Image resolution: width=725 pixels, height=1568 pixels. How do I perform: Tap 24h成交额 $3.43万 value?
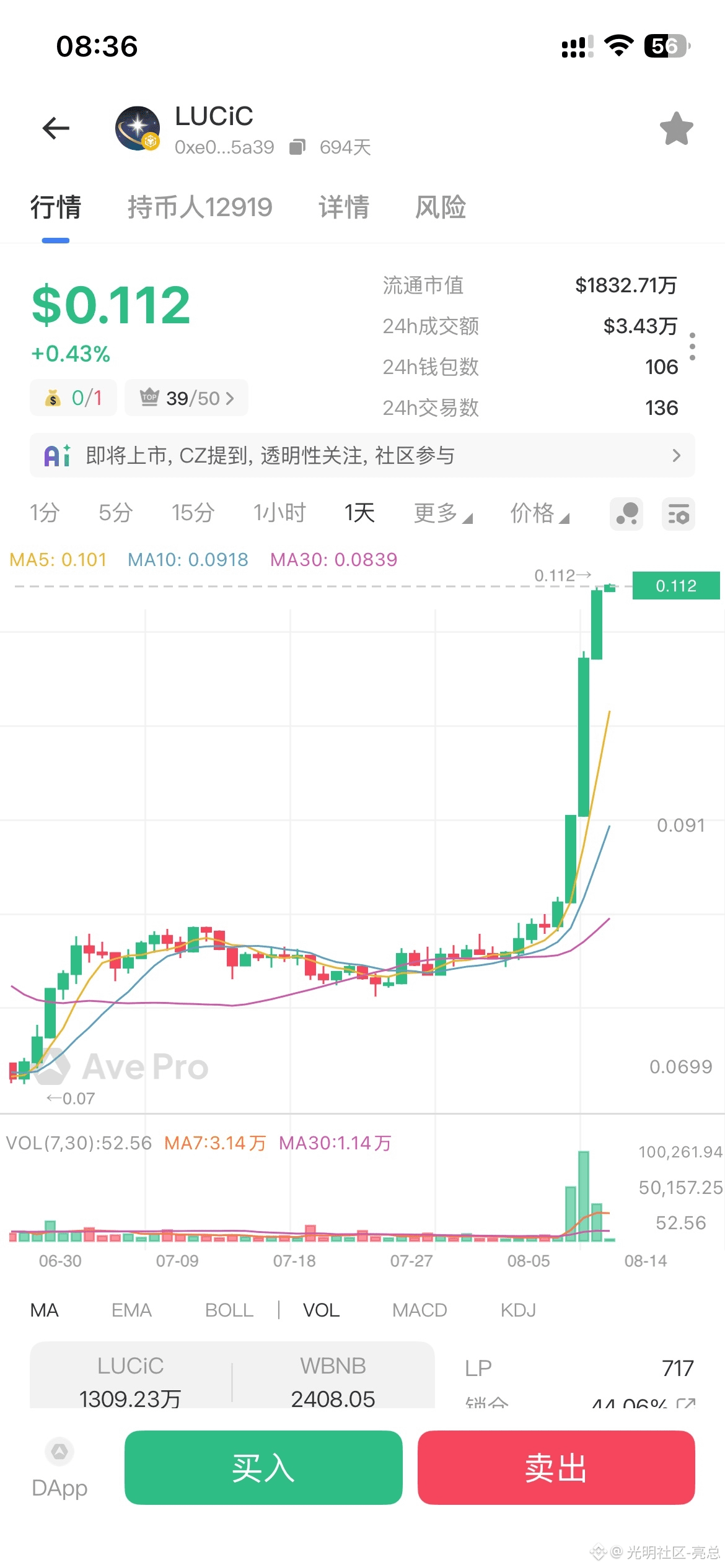(641, 326)
